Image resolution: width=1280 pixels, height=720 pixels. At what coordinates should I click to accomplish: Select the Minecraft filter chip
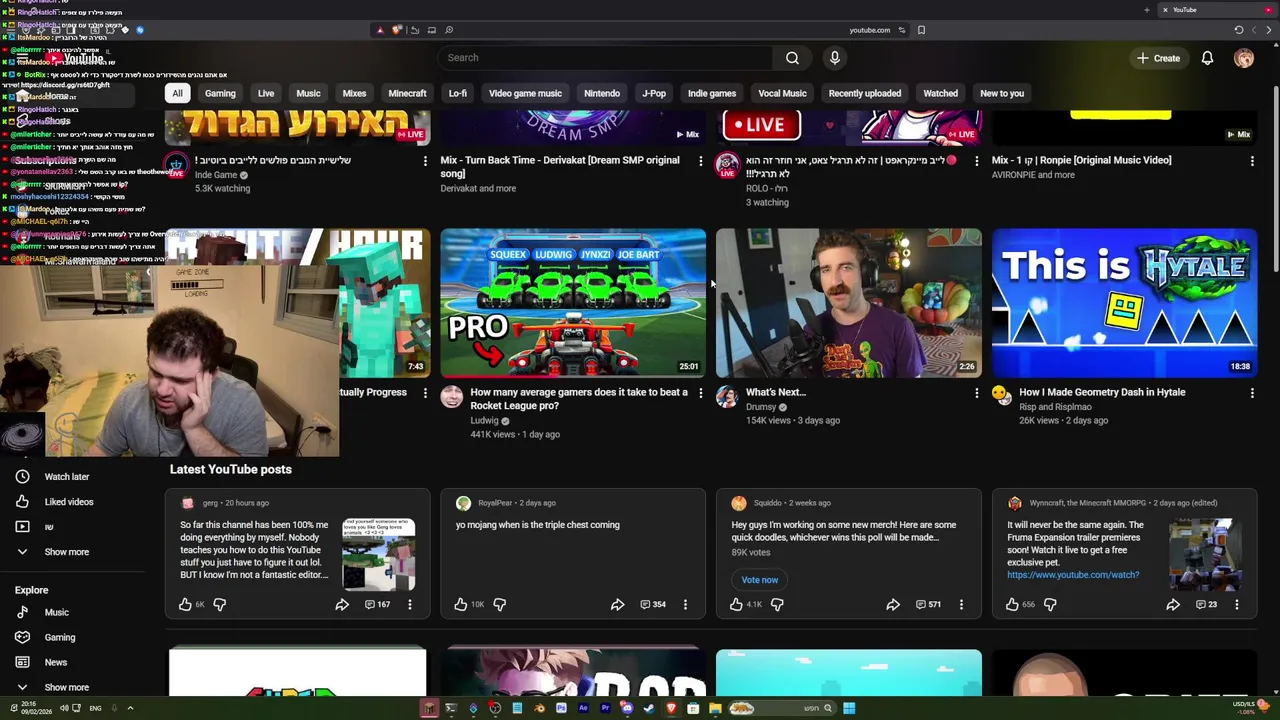click(x=407, y=93)
